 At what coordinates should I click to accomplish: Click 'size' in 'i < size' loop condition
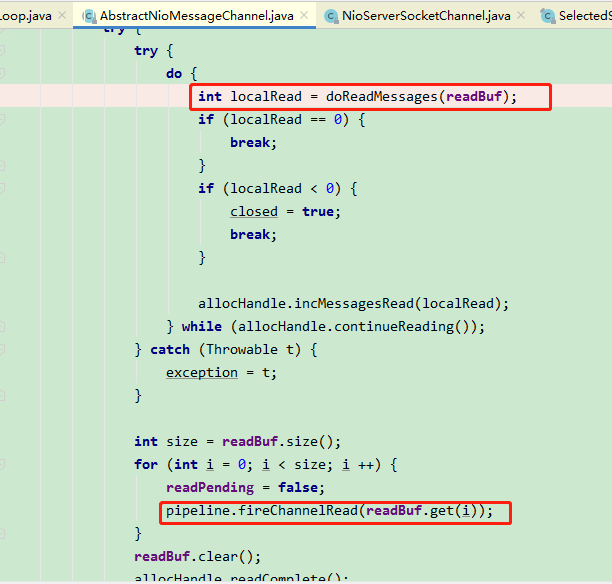pyautogui.click(x=310, y=465)
